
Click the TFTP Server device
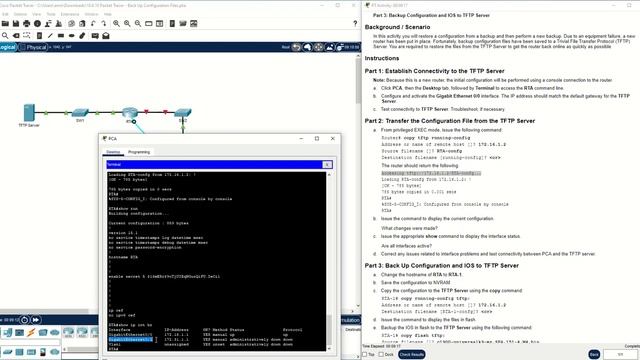(29, 113)
